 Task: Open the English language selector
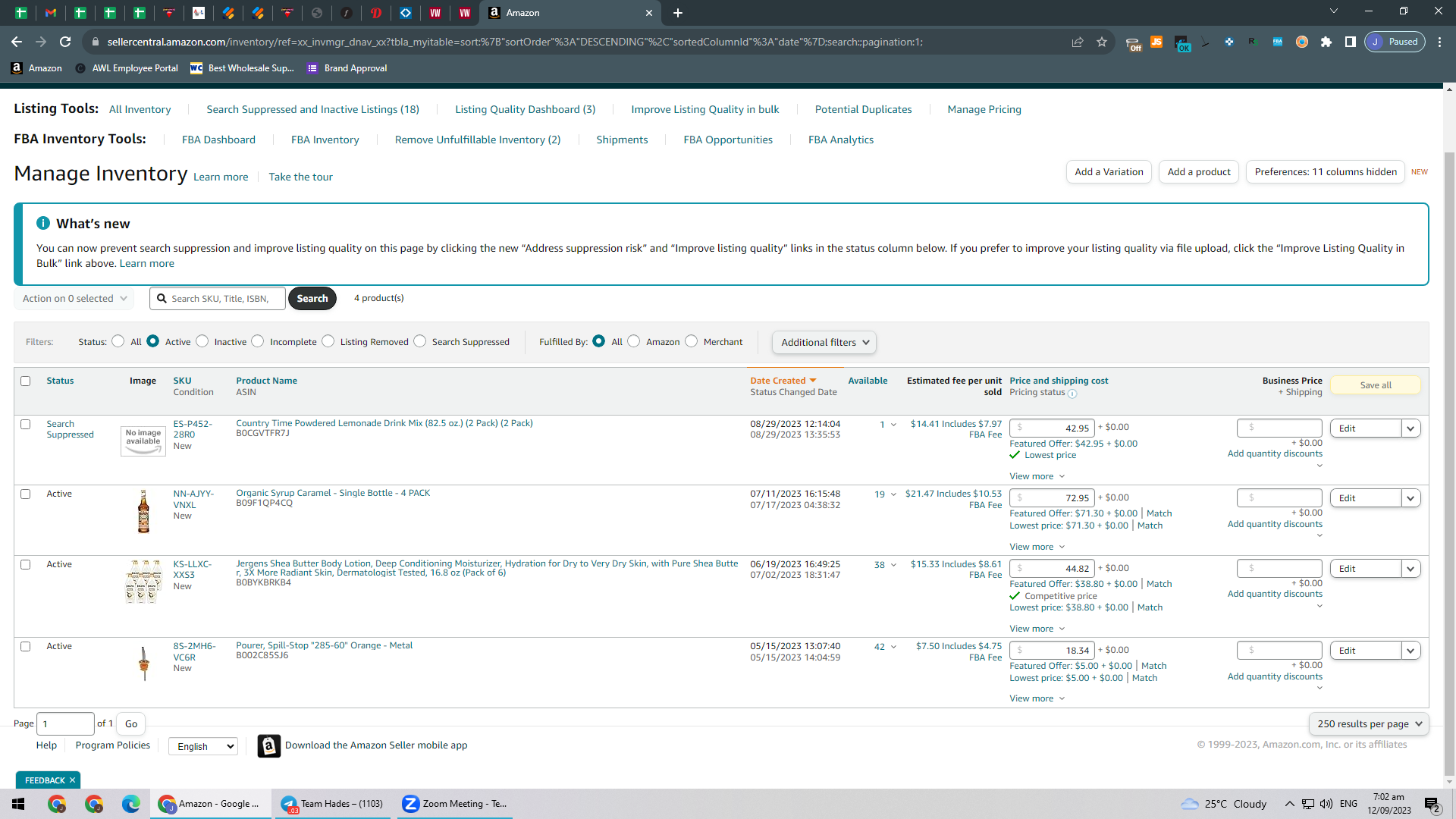tap(203, 746)
